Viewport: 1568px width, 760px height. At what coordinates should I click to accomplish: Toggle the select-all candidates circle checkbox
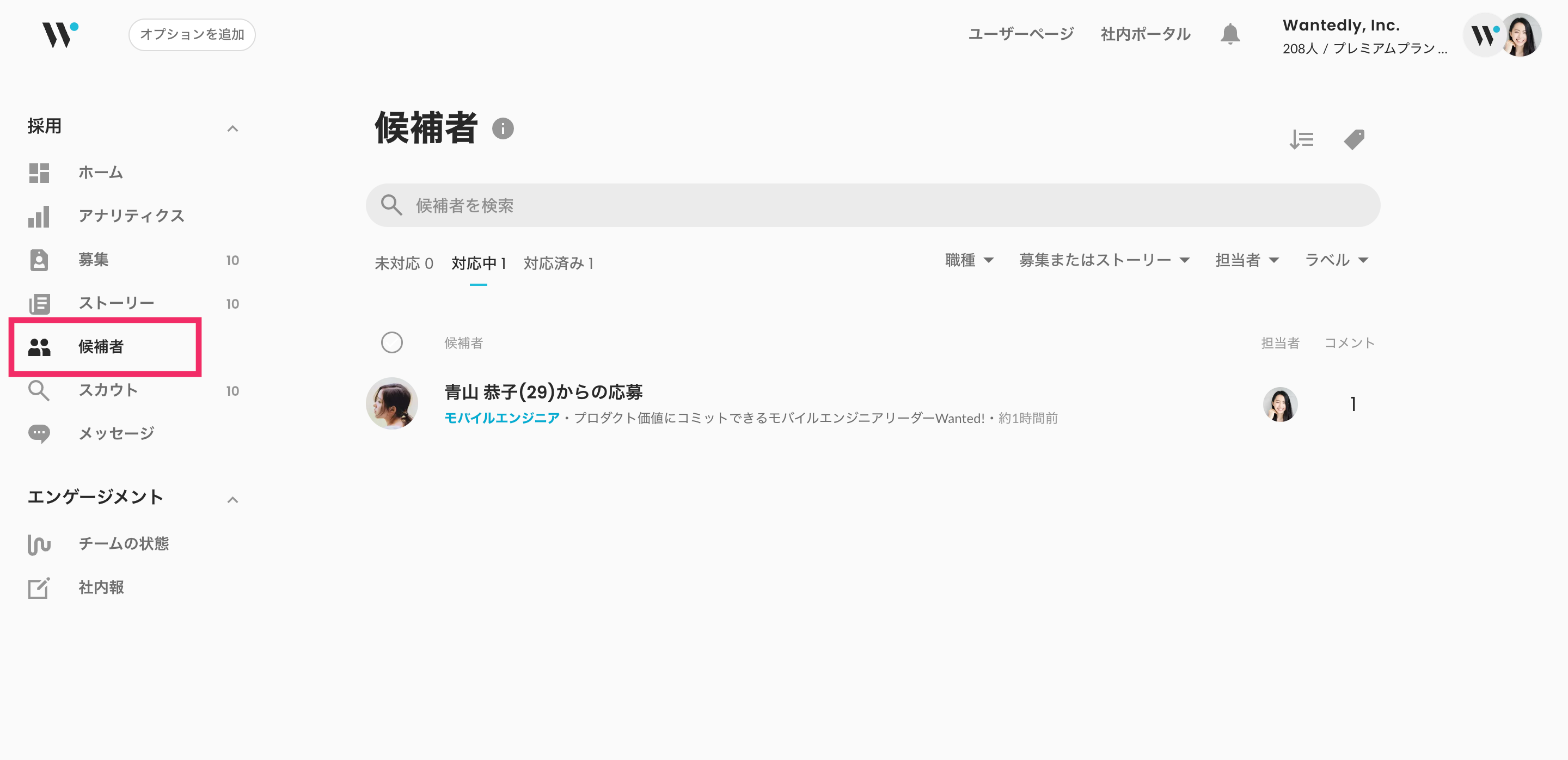391,342
